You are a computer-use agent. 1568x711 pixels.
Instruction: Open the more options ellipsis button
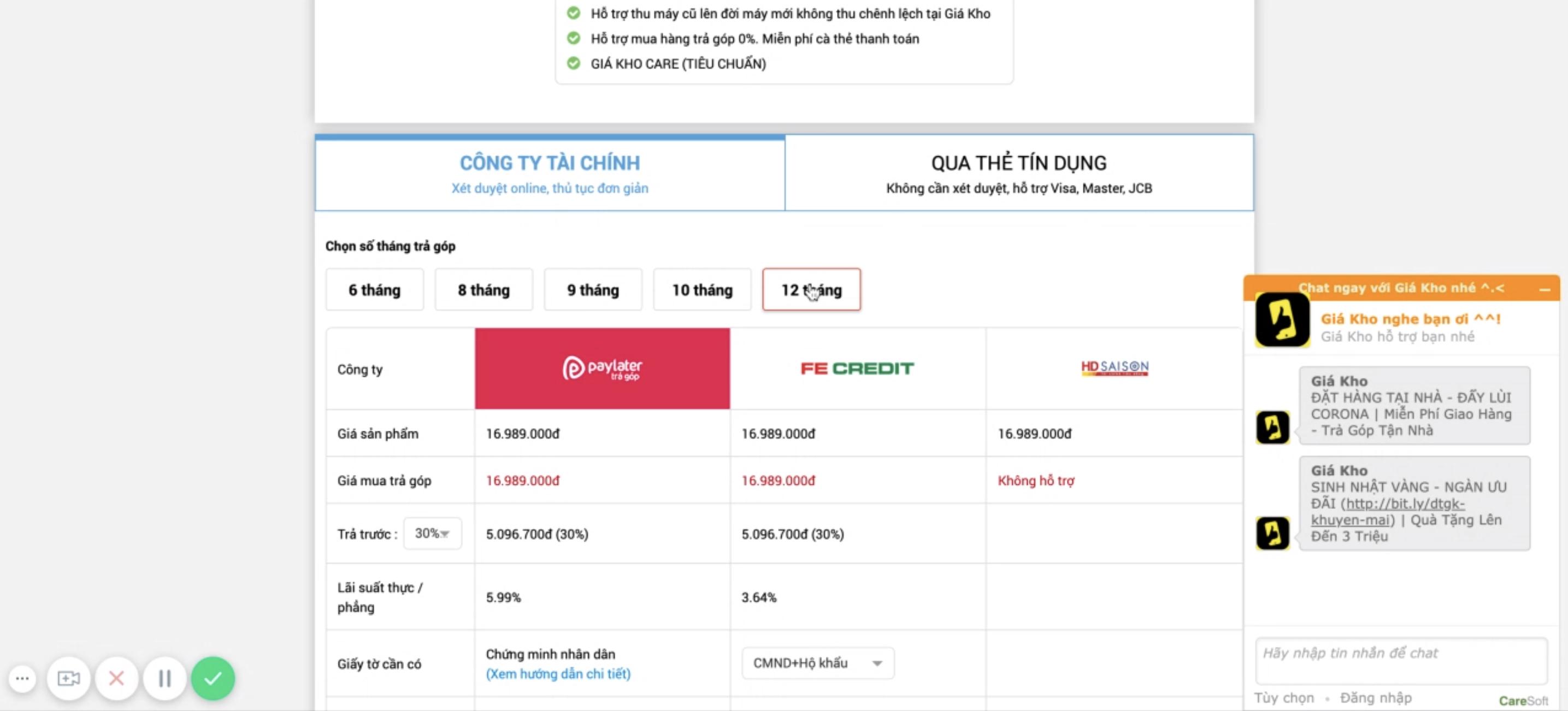22,678
